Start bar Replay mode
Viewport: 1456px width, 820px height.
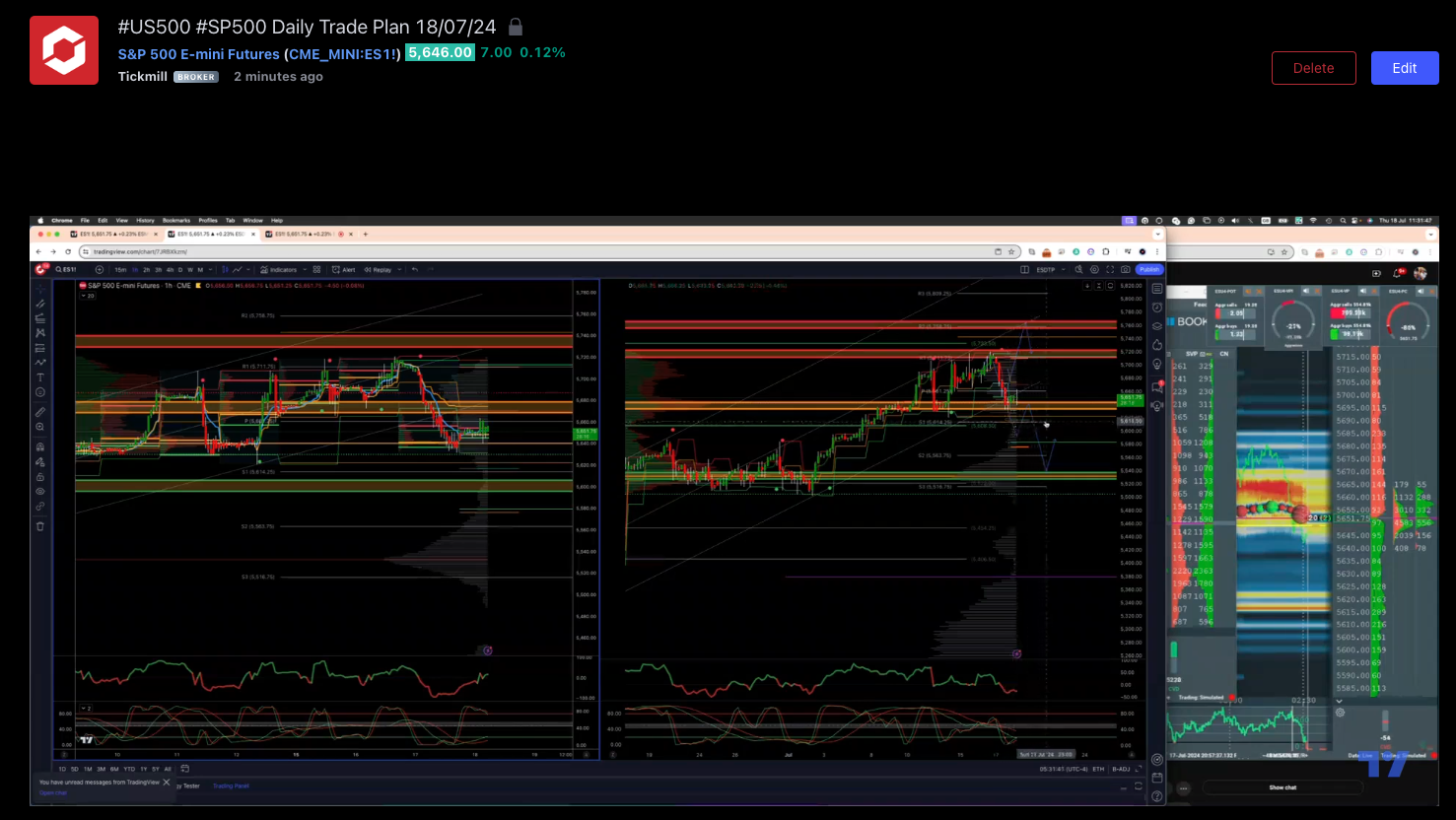pyautogui.click(x=378, y=269)
